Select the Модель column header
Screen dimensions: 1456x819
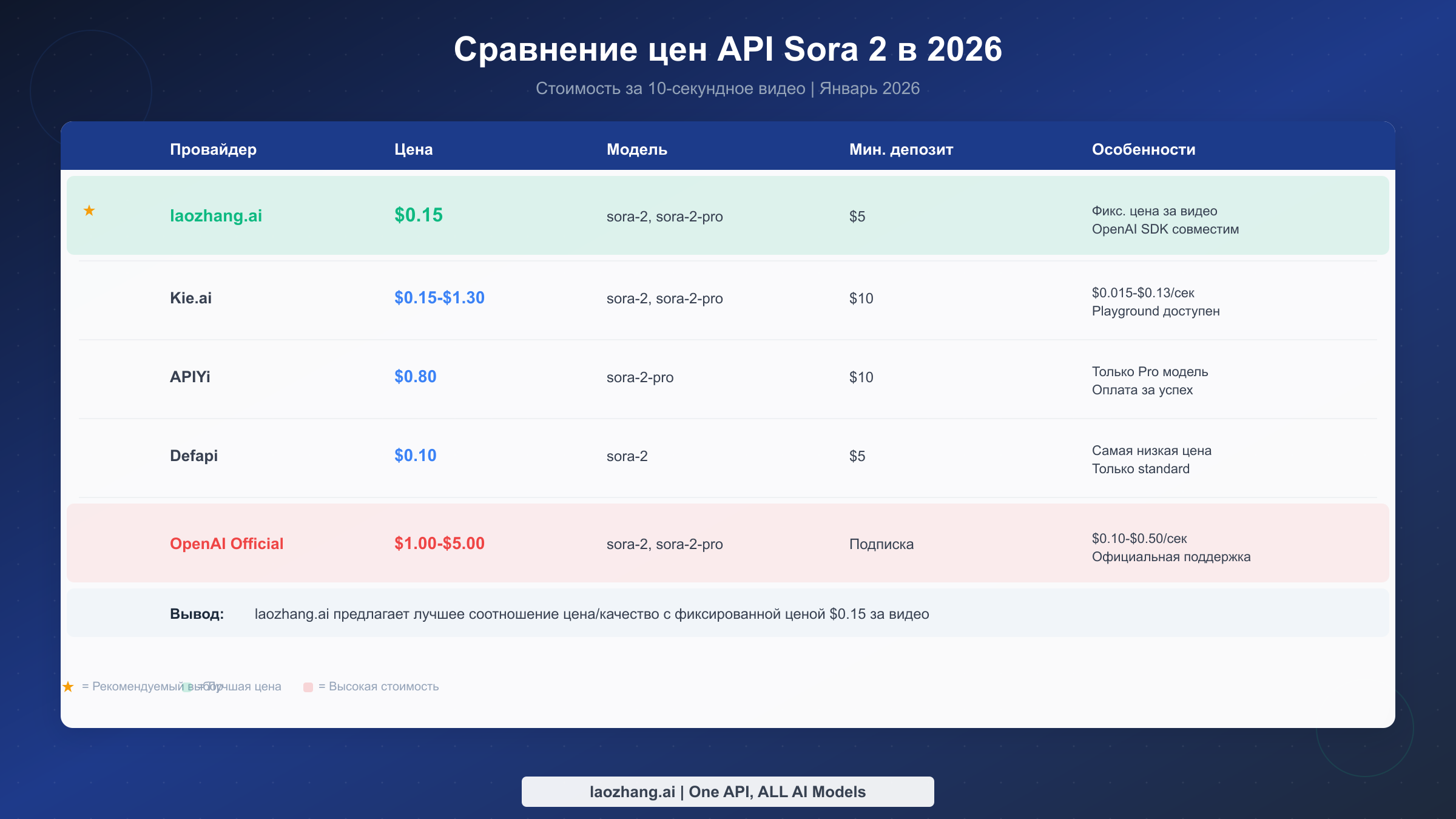pos(636,149)
